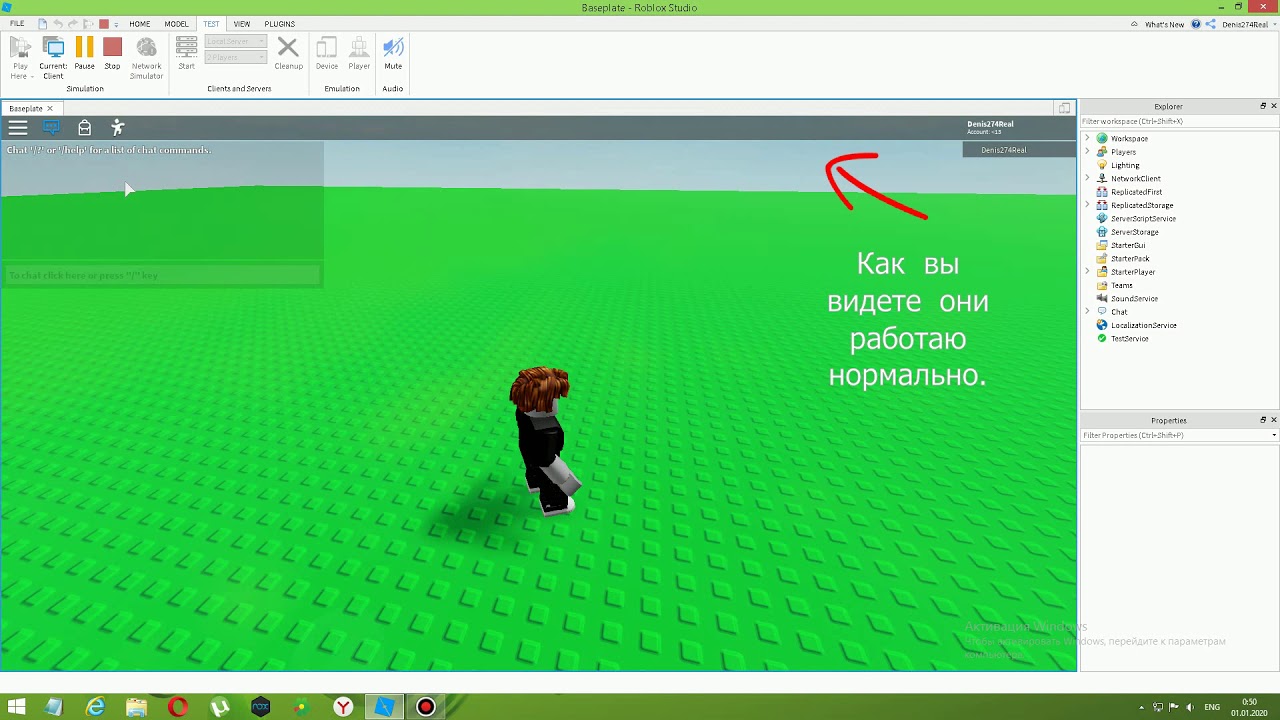Select Lighting in Explorer
Image resolution: width=1280 pixels, height=720 pixels.
1125,165
